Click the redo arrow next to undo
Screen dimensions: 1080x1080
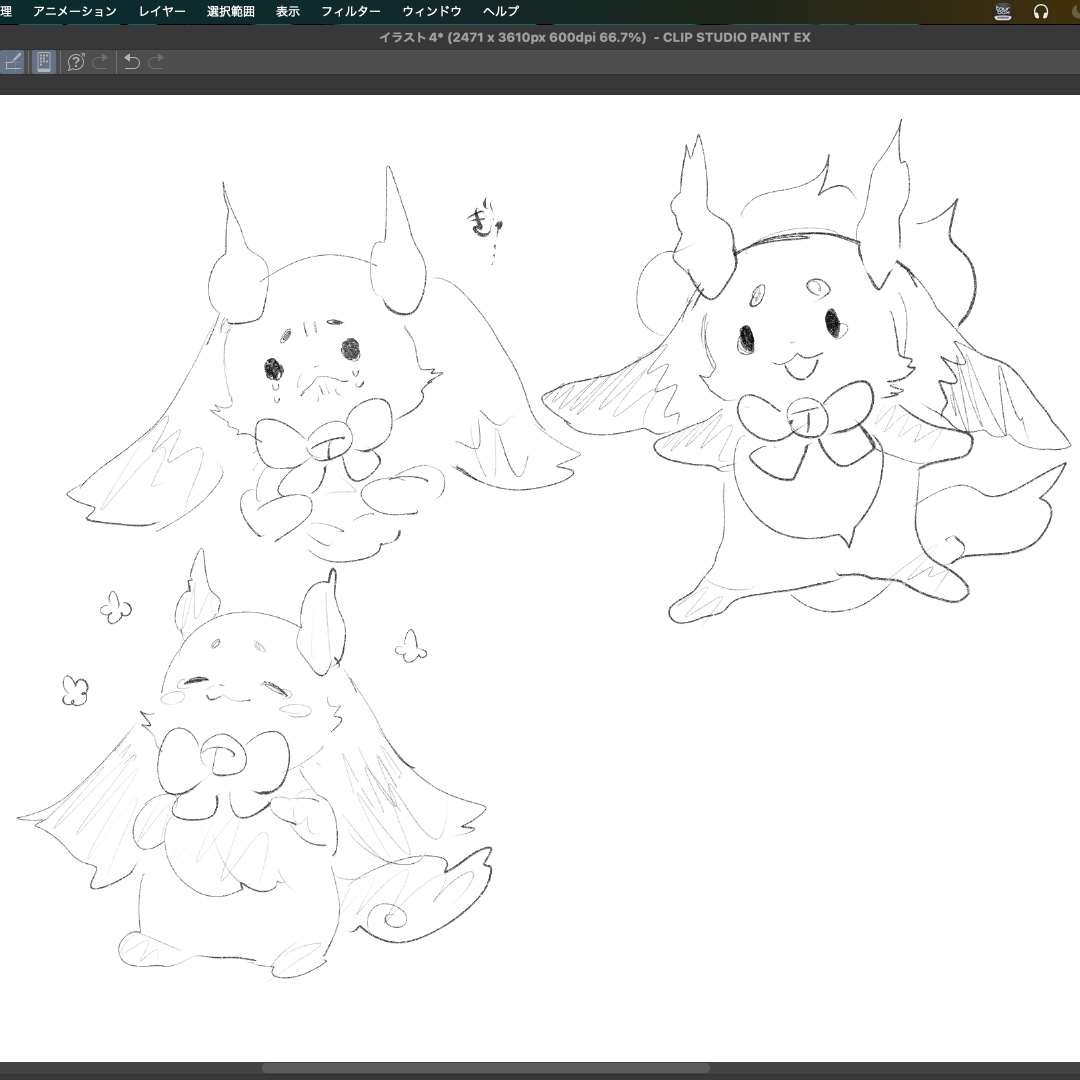click(x=156, y=62)
